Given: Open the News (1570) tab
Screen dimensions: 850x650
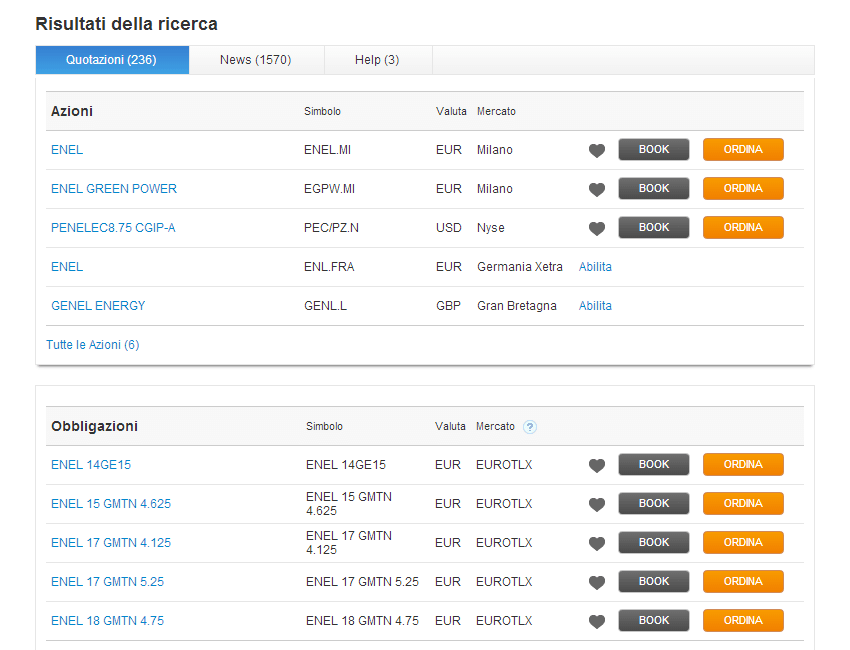Looking at the screenshot, I should click(256, 60).
